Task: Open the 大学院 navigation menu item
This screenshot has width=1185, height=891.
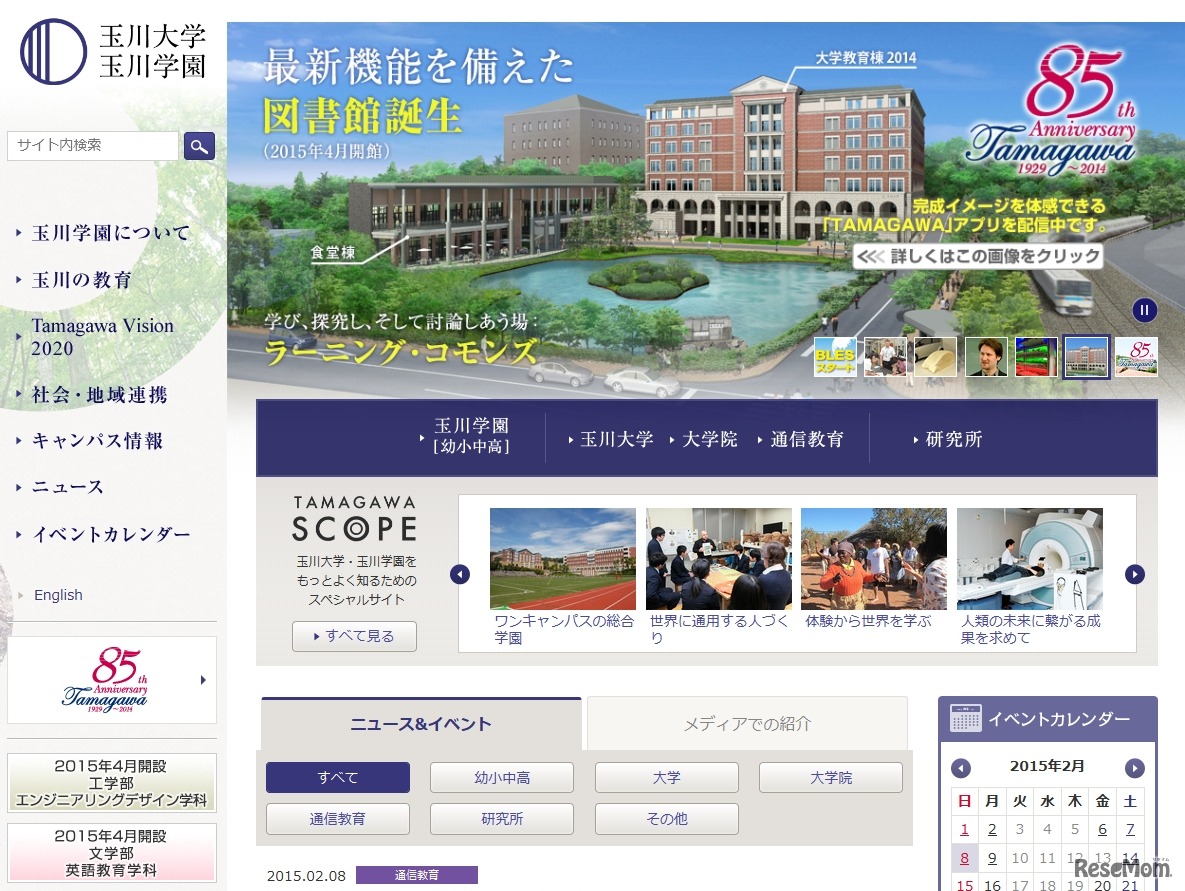Action: (710, 439)
